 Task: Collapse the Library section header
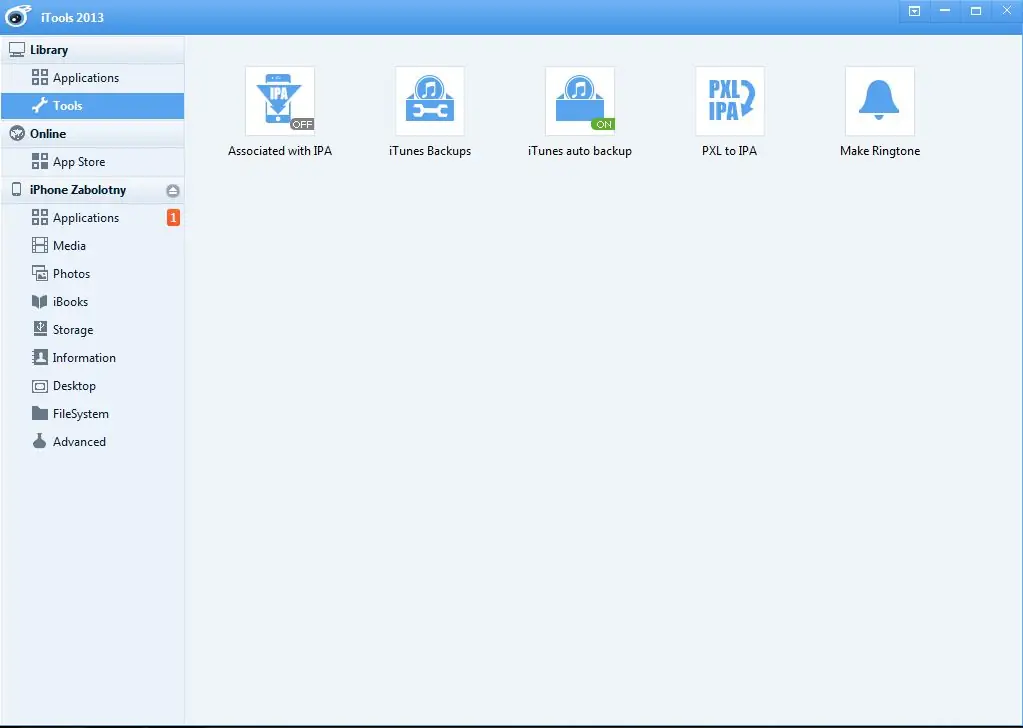coord(93,50)
